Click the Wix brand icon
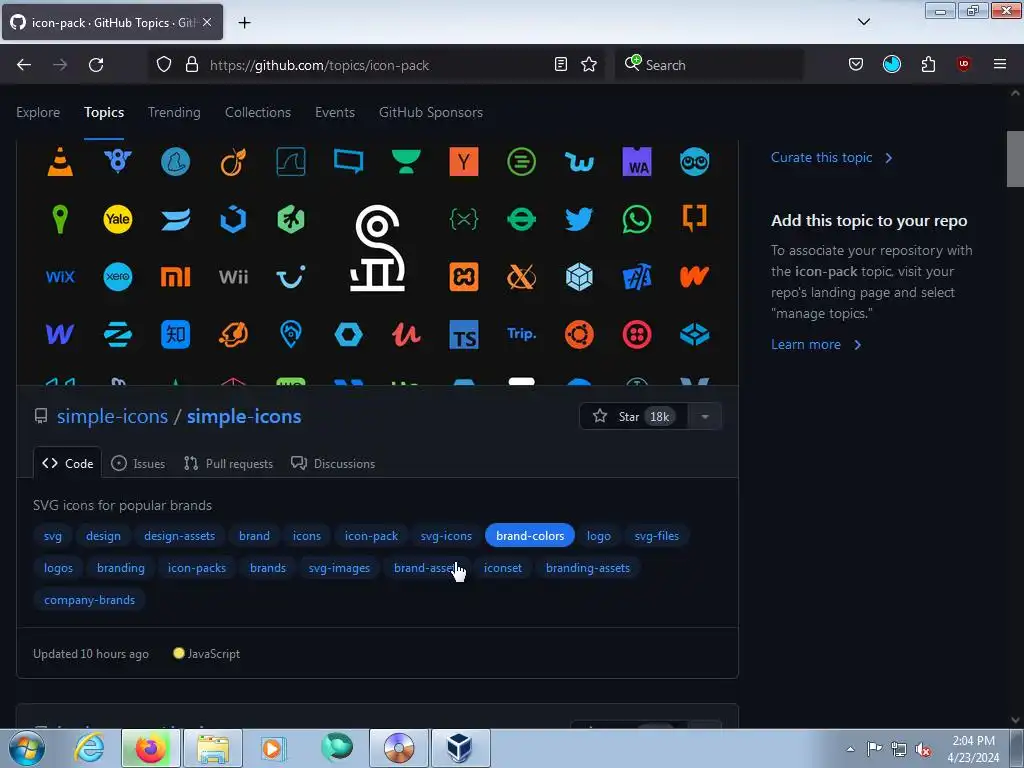Viewport: 1024px width, 768px height. (x=60, y=277)
